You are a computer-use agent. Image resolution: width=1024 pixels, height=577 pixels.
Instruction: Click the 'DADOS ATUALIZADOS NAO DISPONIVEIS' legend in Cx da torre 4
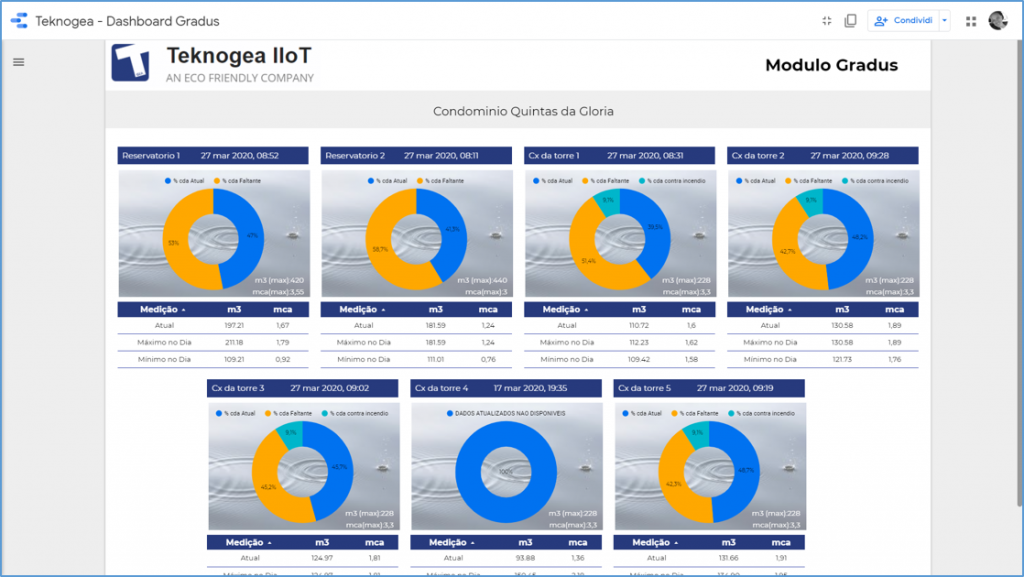pos(506,413)
